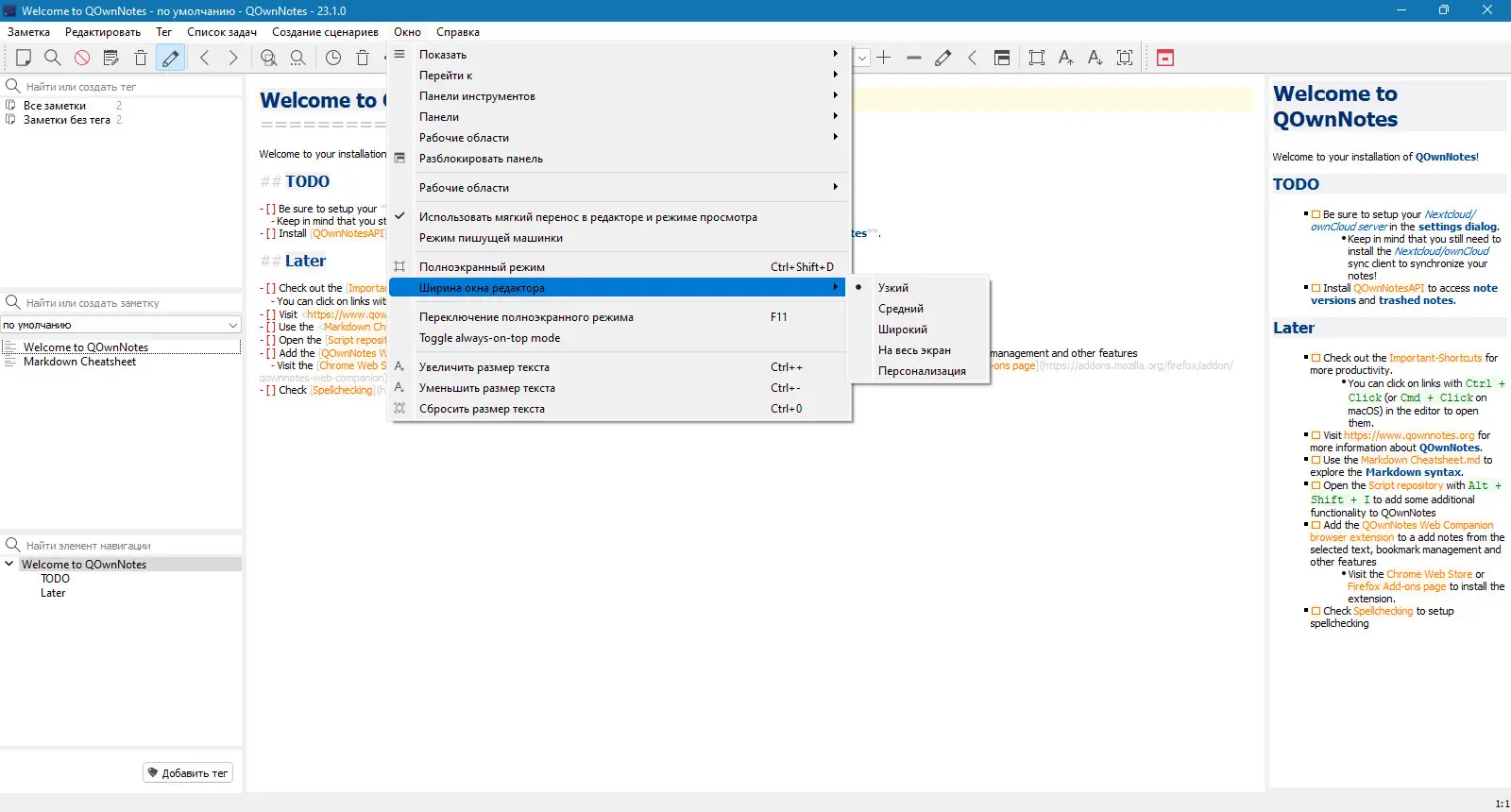
Task: Click the magnifier with dots icon
Action: pos(298,58)
